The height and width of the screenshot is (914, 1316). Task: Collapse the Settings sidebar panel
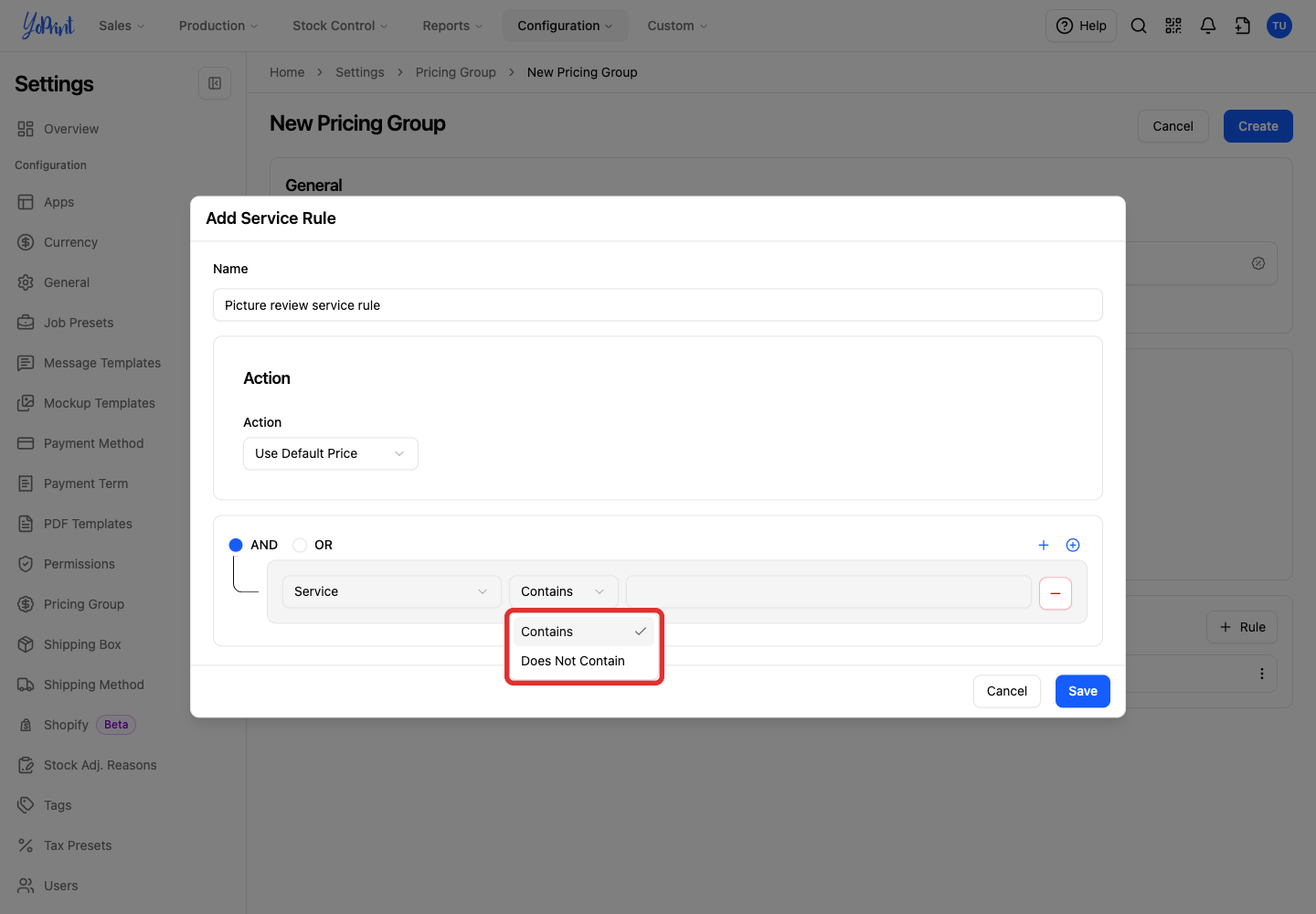click(x=215, y=83)
